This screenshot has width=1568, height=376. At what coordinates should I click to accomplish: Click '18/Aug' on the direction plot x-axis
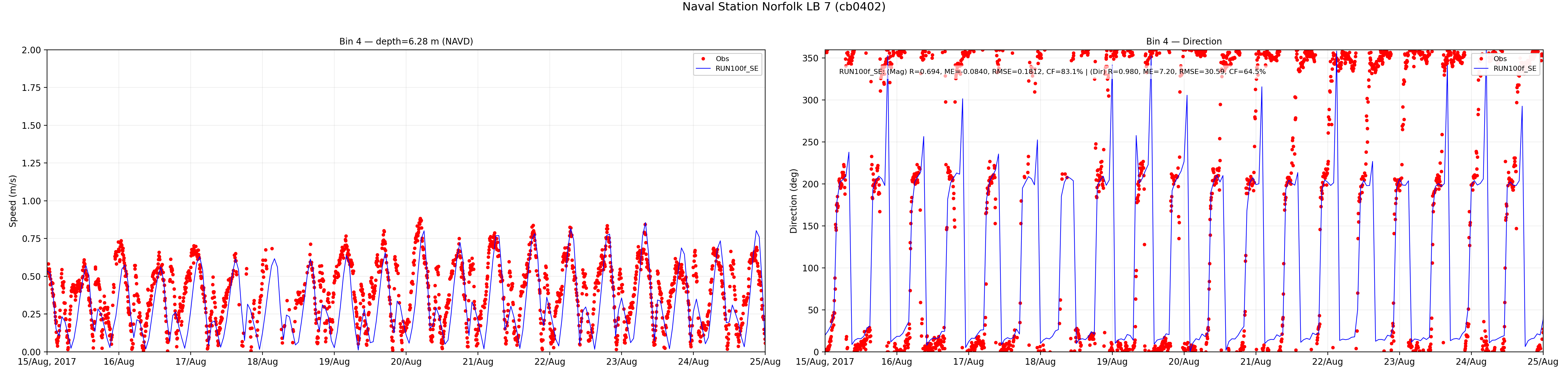pyautogui.click(x=1040, y=362)
